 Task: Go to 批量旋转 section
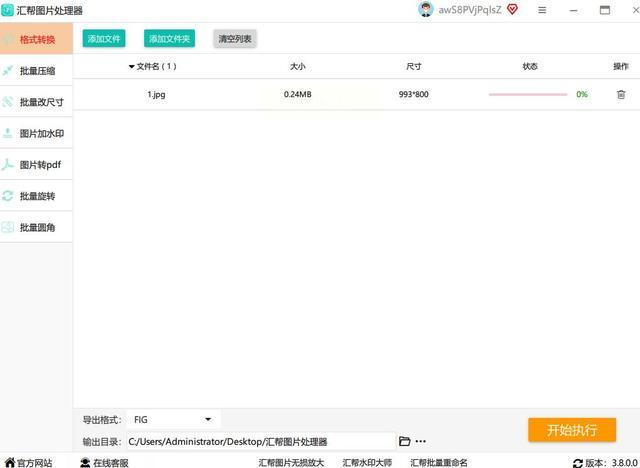36,196
